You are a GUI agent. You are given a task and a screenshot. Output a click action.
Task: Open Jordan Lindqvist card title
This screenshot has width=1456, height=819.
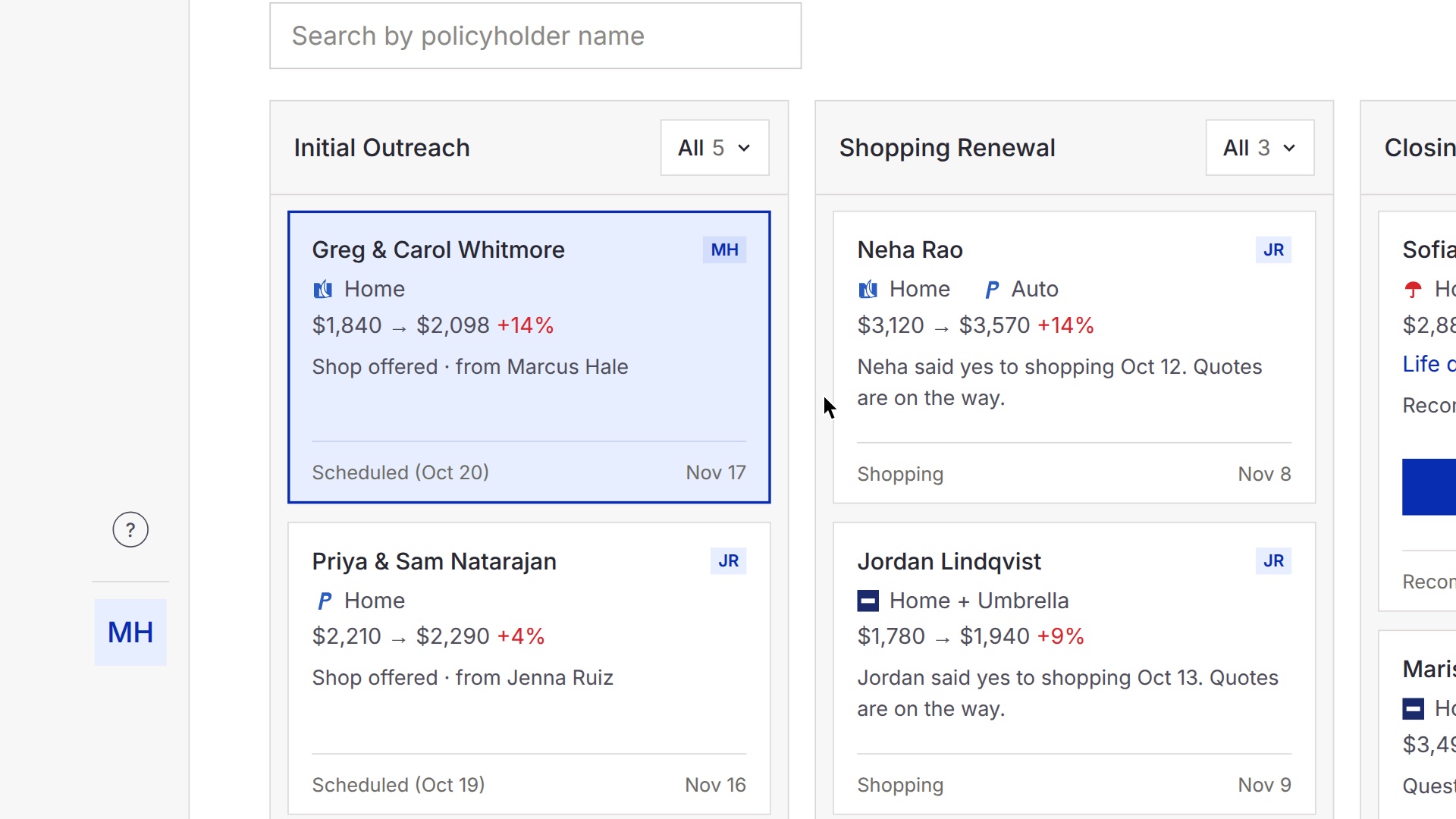click(949, 561)
